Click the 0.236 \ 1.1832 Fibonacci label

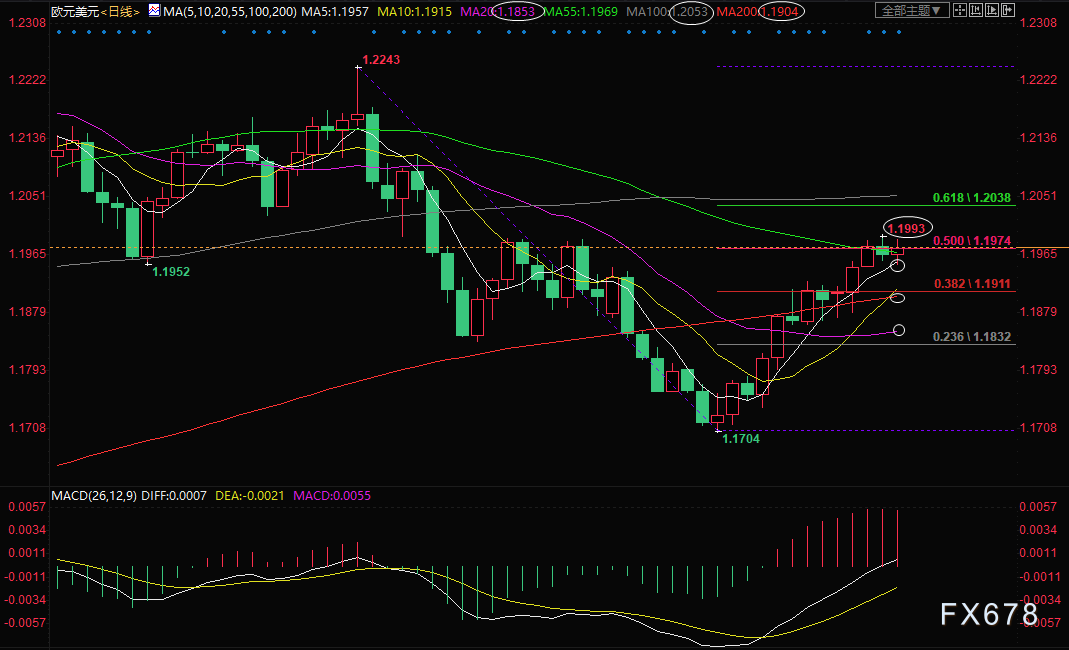pyautogui.click(x=972, y=337)
